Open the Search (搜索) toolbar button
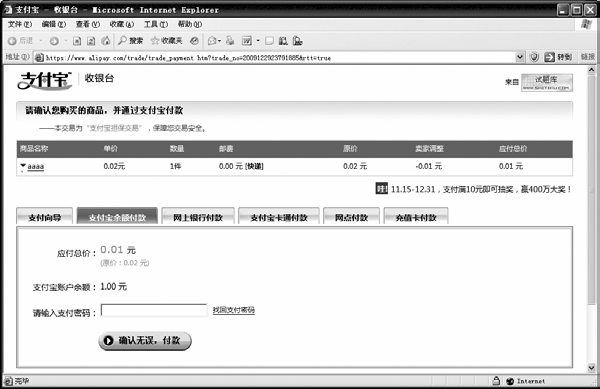Screen dimensions: 600x389 coord(130,41)
